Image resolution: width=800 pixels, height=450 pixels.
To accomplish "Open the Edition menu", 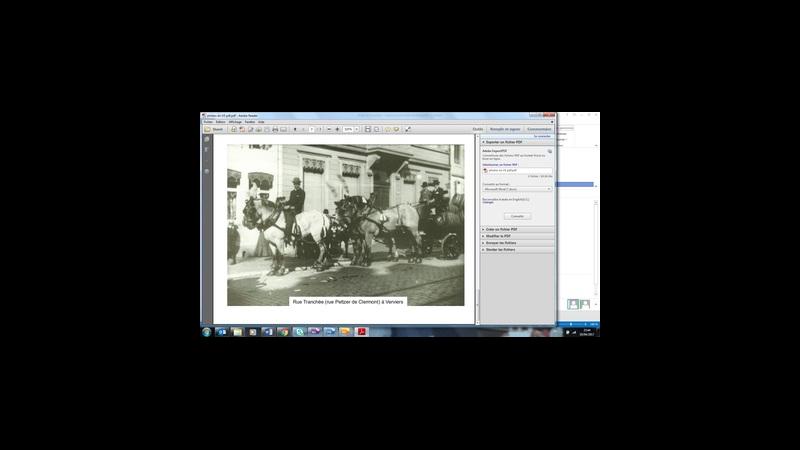I will click(x=220, y=122).
